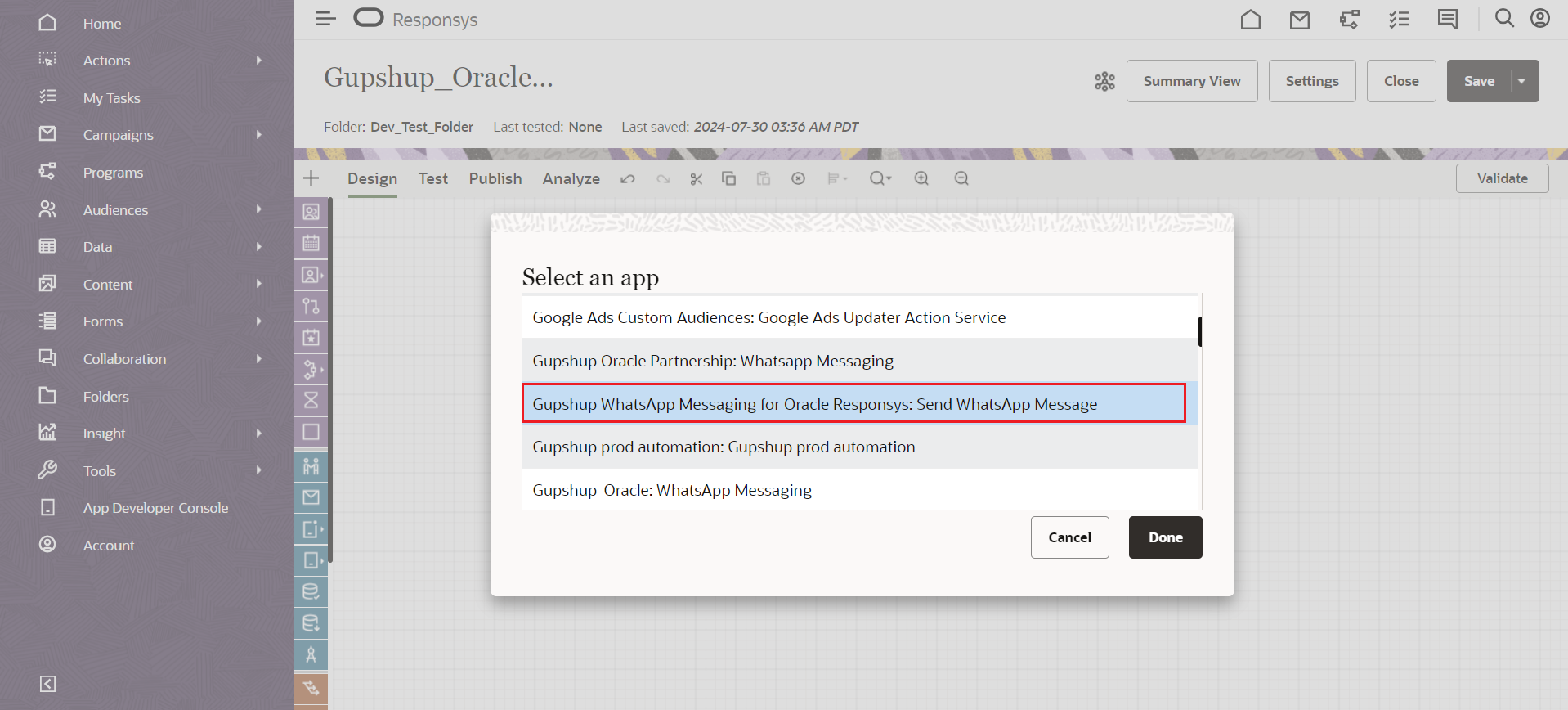Expand the Audiences sidebar submenu
Image resolution: width=1568 pixels, height=710 pixels.
coord(258,209)
